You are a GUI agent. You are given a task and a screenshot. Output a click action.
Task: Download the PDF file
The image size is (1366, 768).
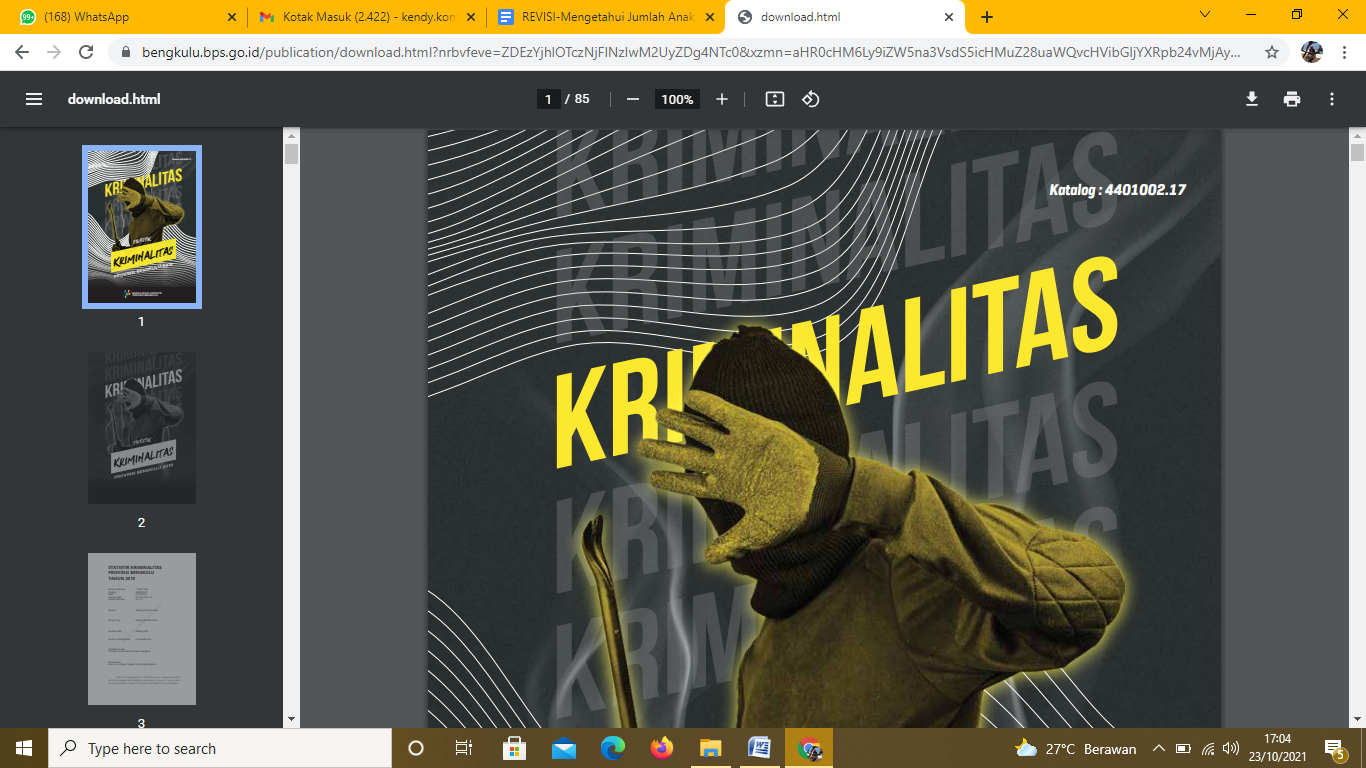[1251, 99]
